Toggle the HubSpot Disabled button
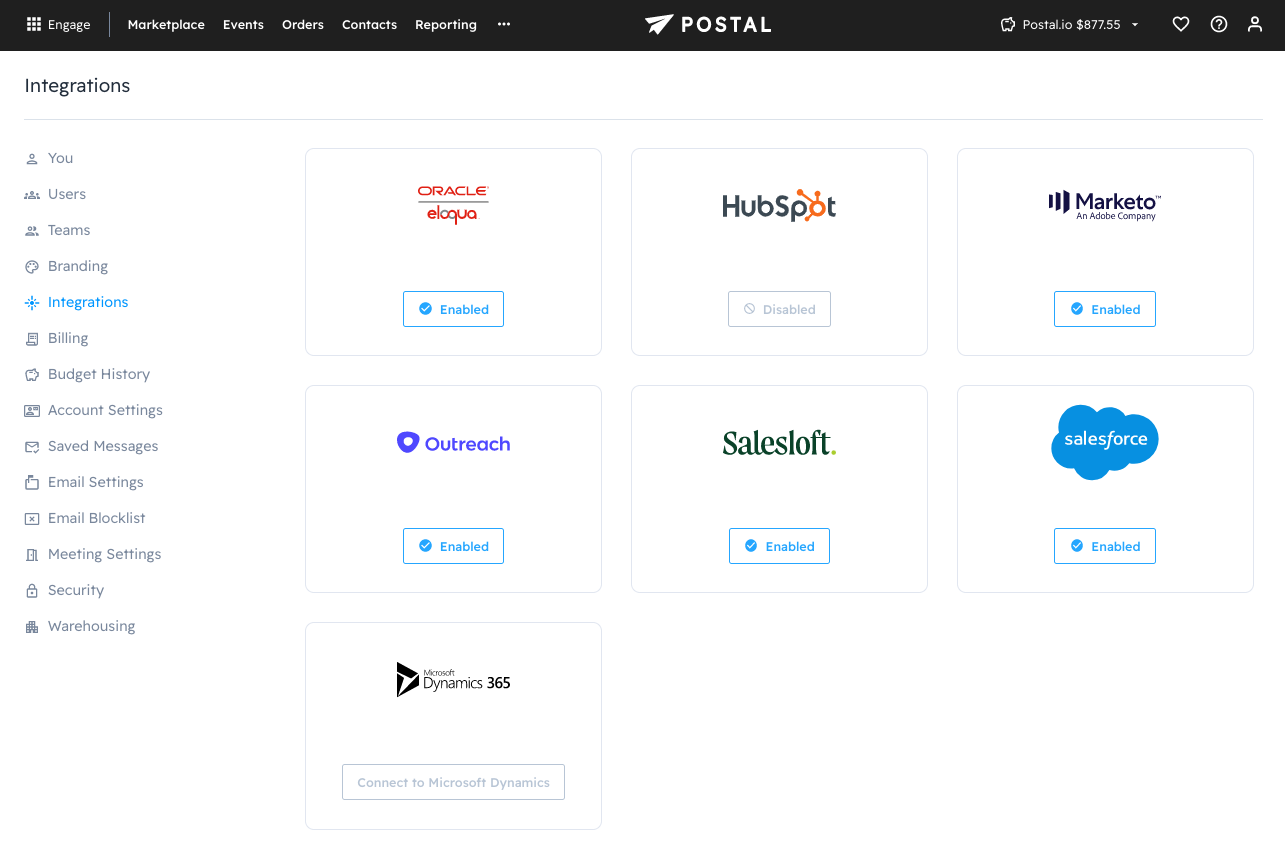 pyautogui.click(x=779, y=309)
